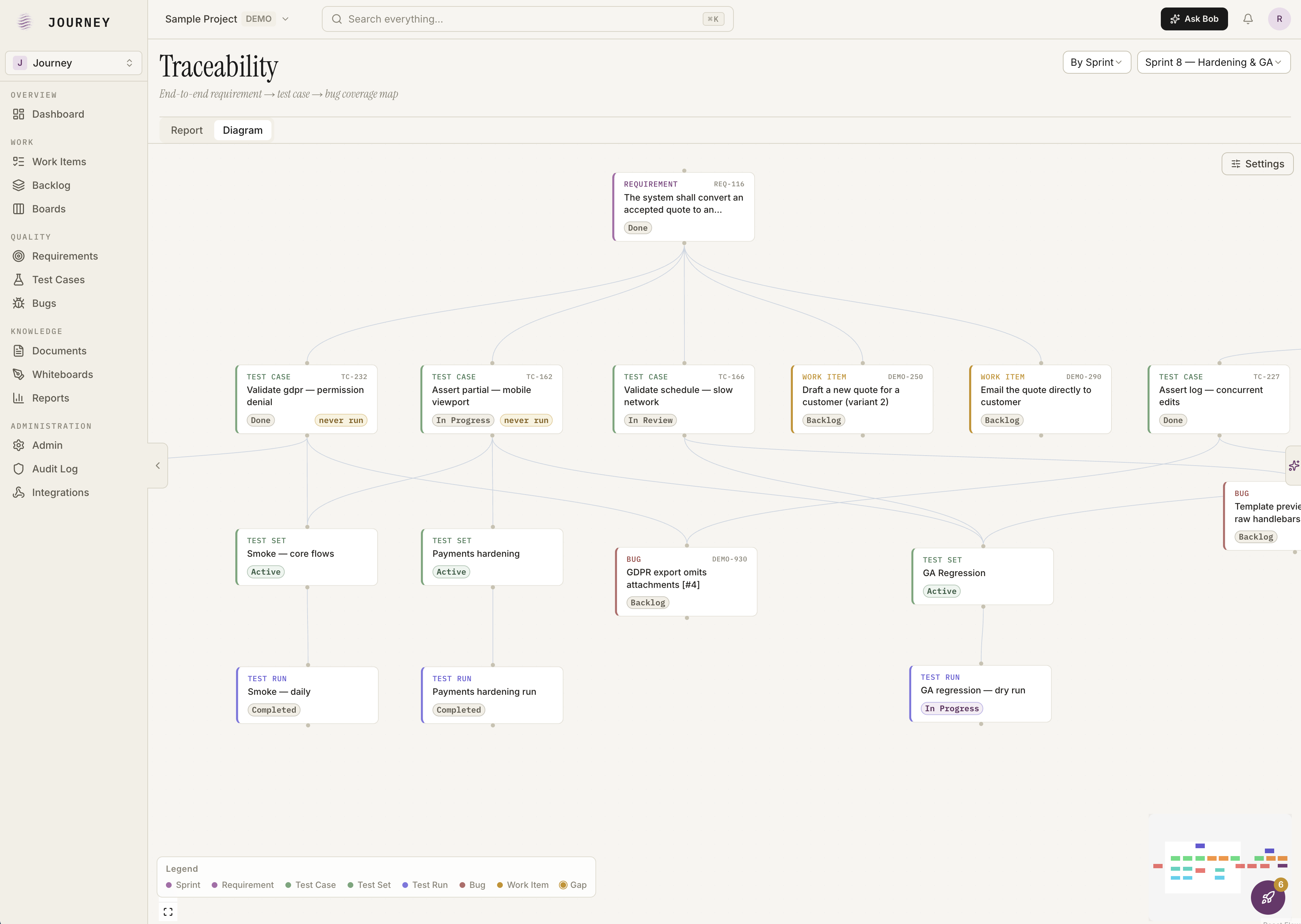Open Reports chart icon
The image size is (1301, 924).
coord(19,398)
